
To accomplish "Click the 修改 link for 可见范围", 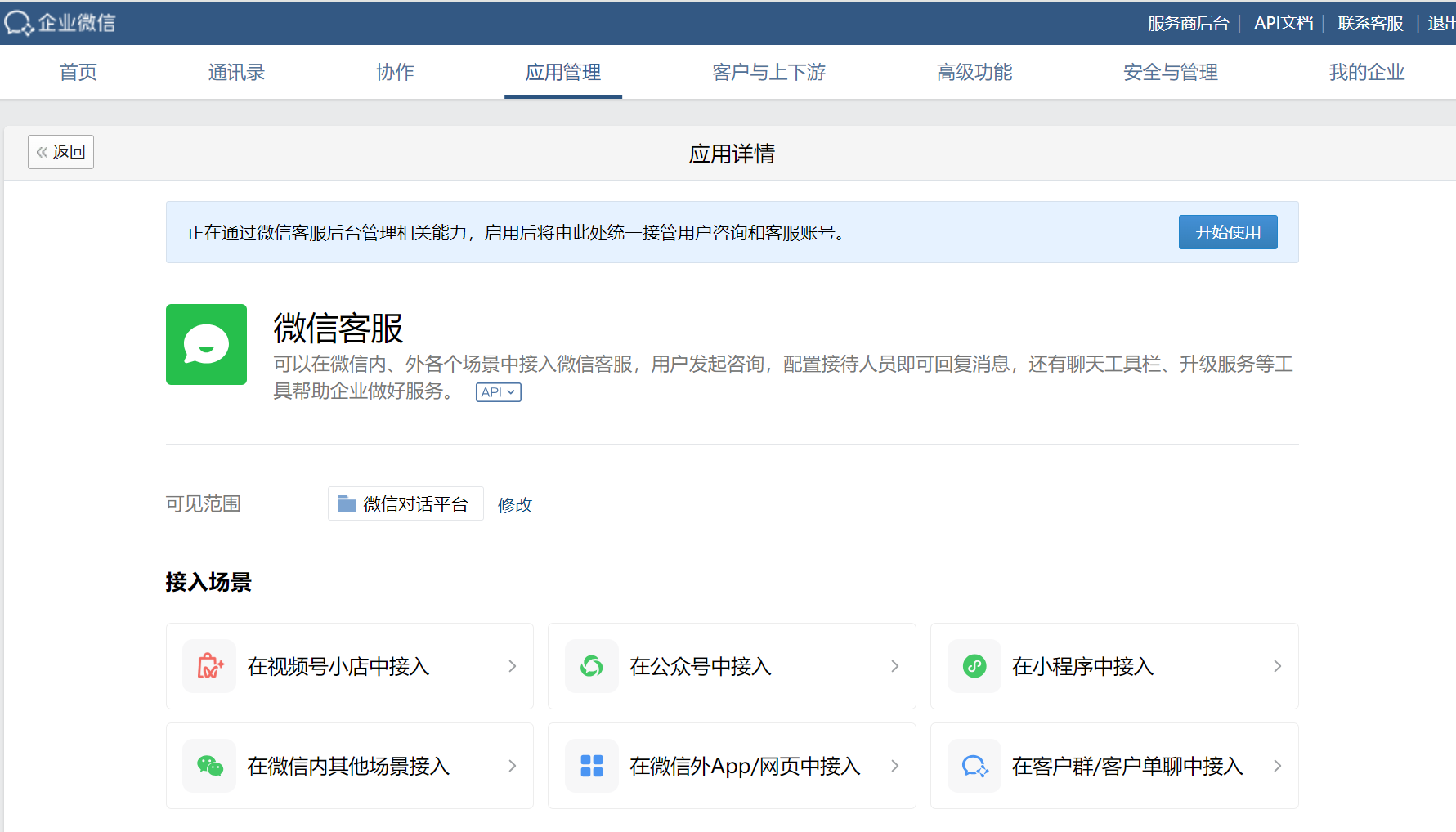I will point(515,505).
